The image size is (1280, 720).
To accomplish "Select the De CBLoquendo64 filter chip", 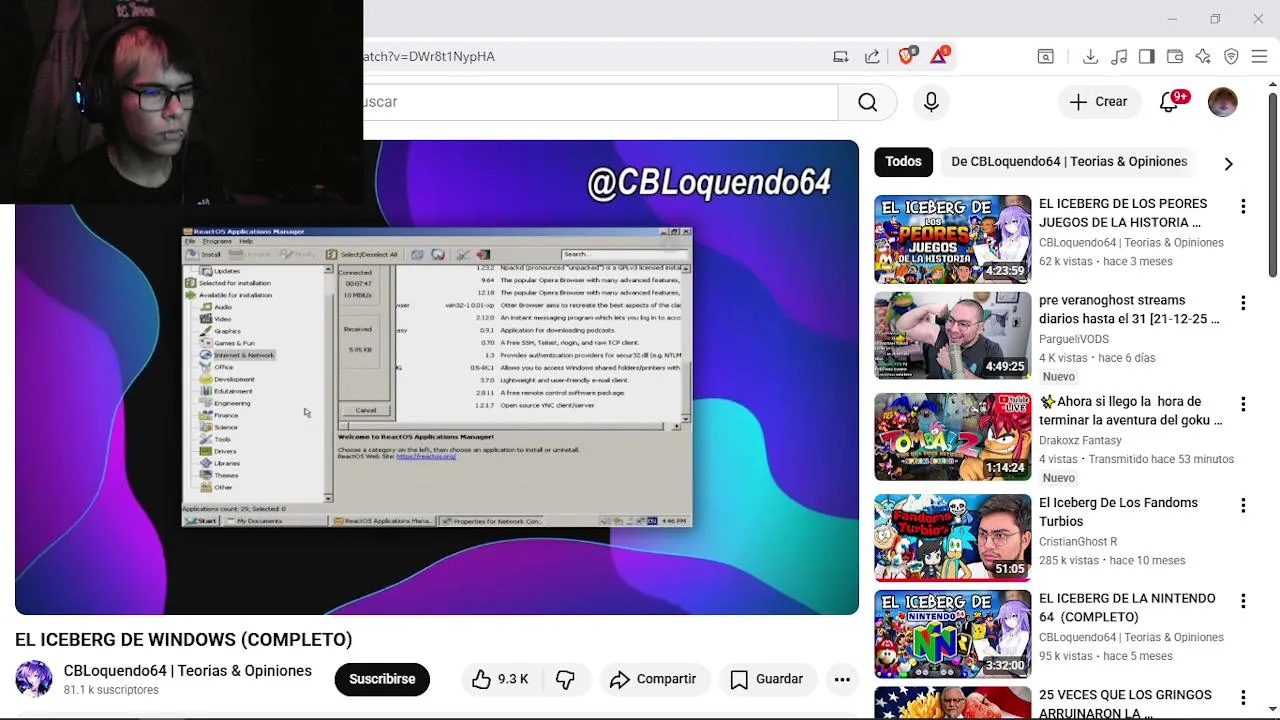I will [x=1069, y=162].
